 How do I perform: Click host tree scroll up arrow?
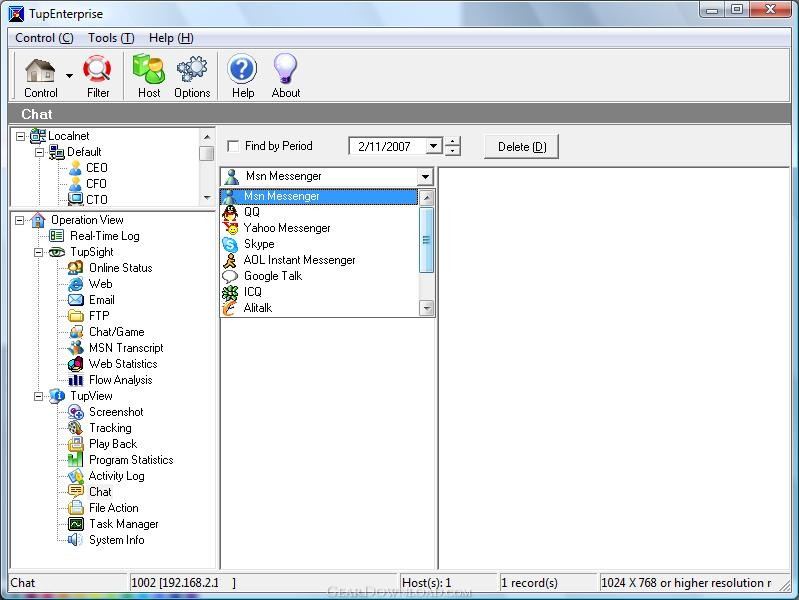(207, 137)
